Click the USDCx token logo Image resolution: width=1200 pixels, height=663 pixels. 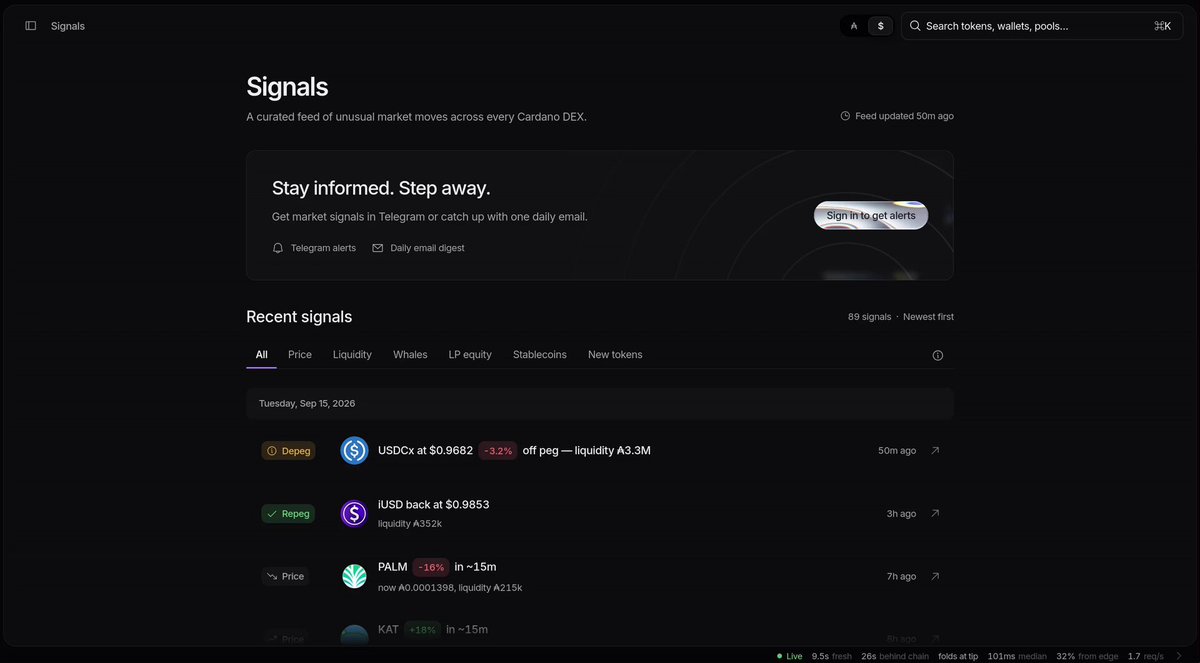(x=354, y=451)
